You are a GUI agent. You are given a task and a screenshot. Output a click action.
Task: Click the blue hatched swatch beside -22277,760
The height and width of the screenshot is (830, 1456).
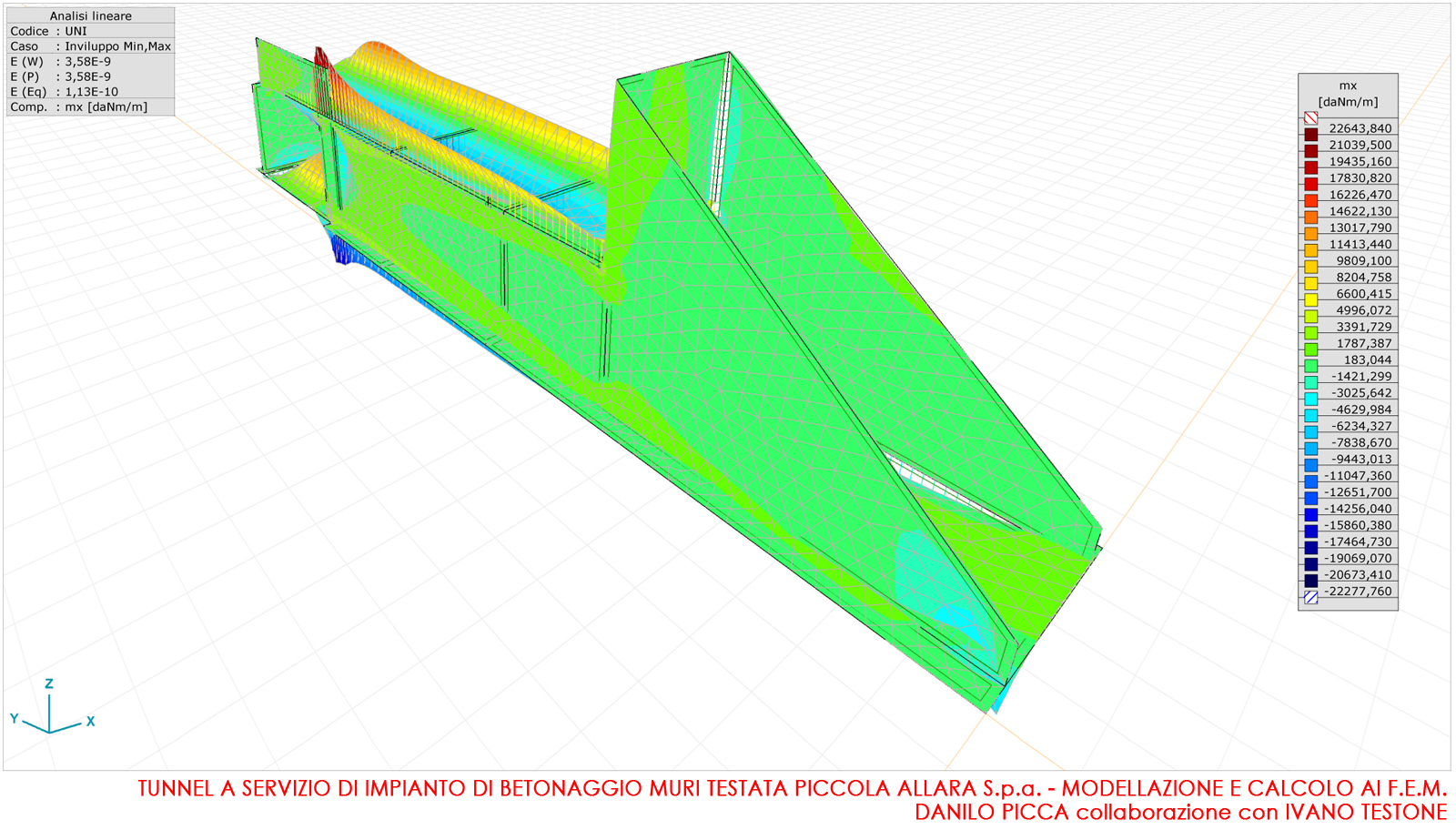pos(1310,597)
